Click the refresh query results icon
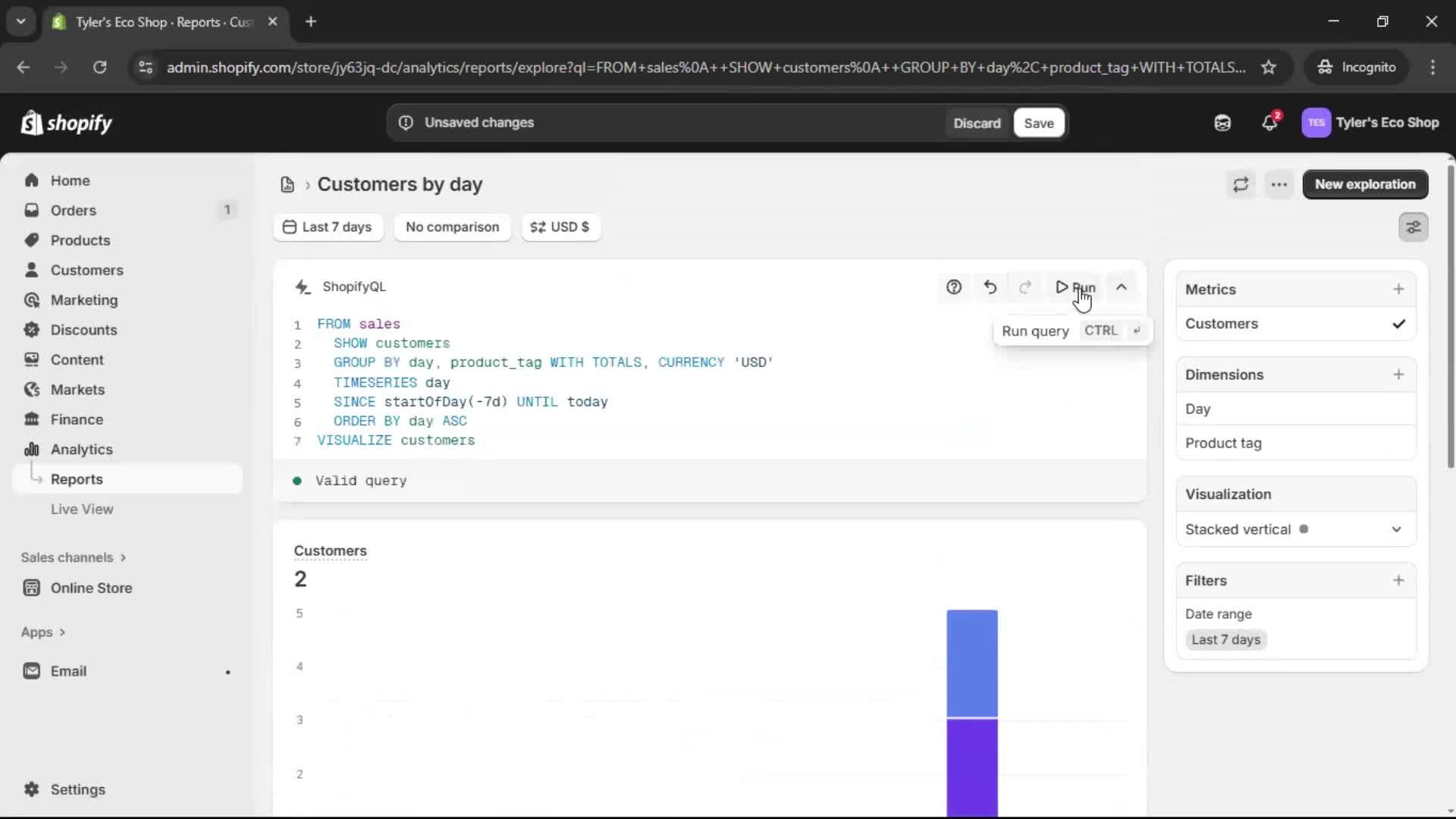This screenshot has height=819, width=1456. [x=1241, y=184]
